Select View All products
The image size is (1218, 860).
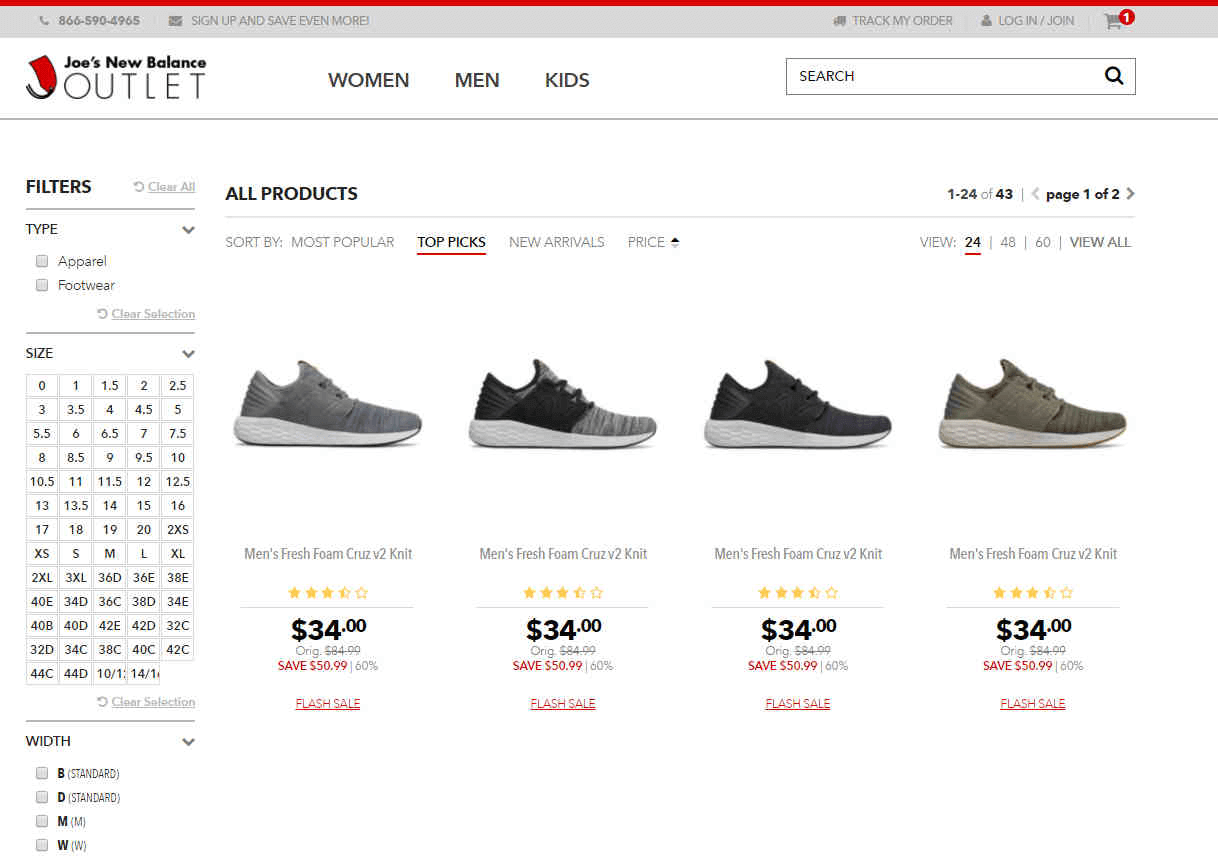(x=1100, y=242)
